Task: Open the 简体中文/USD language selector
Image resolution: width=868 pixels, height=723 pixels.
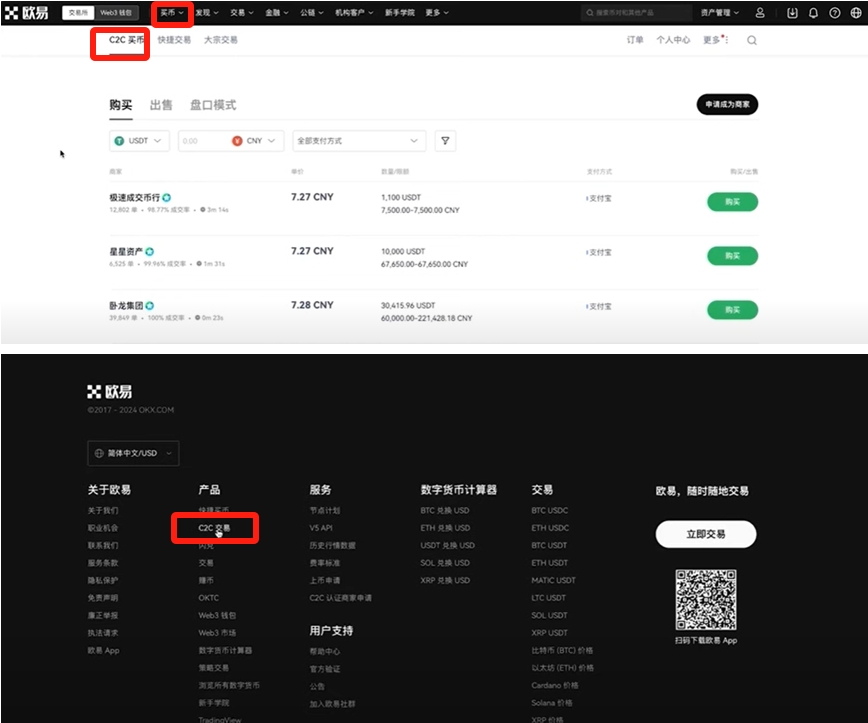Action: [133, 453]
